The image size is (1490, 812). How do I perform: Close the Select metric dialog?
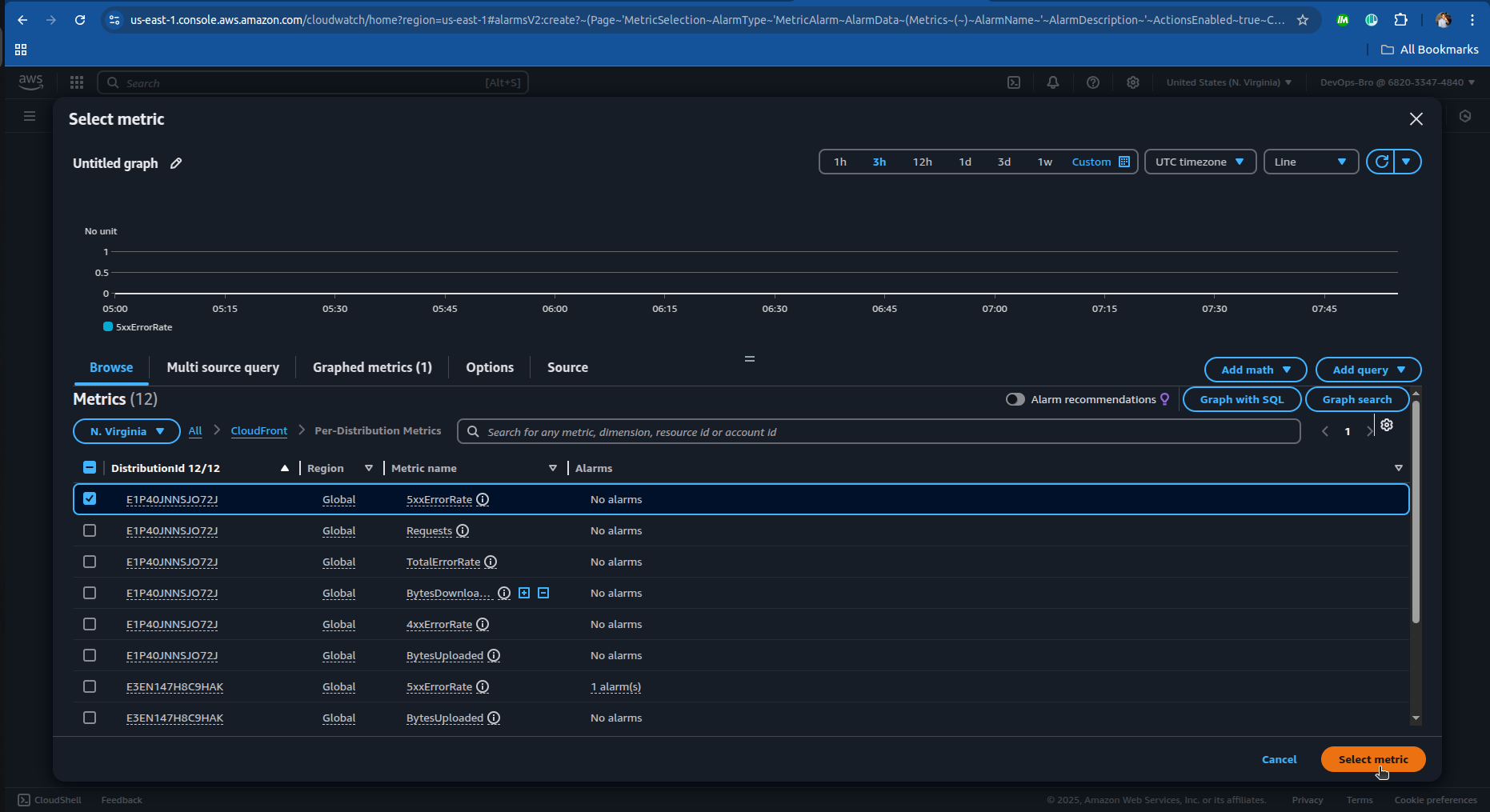[x=1416, y=119]
